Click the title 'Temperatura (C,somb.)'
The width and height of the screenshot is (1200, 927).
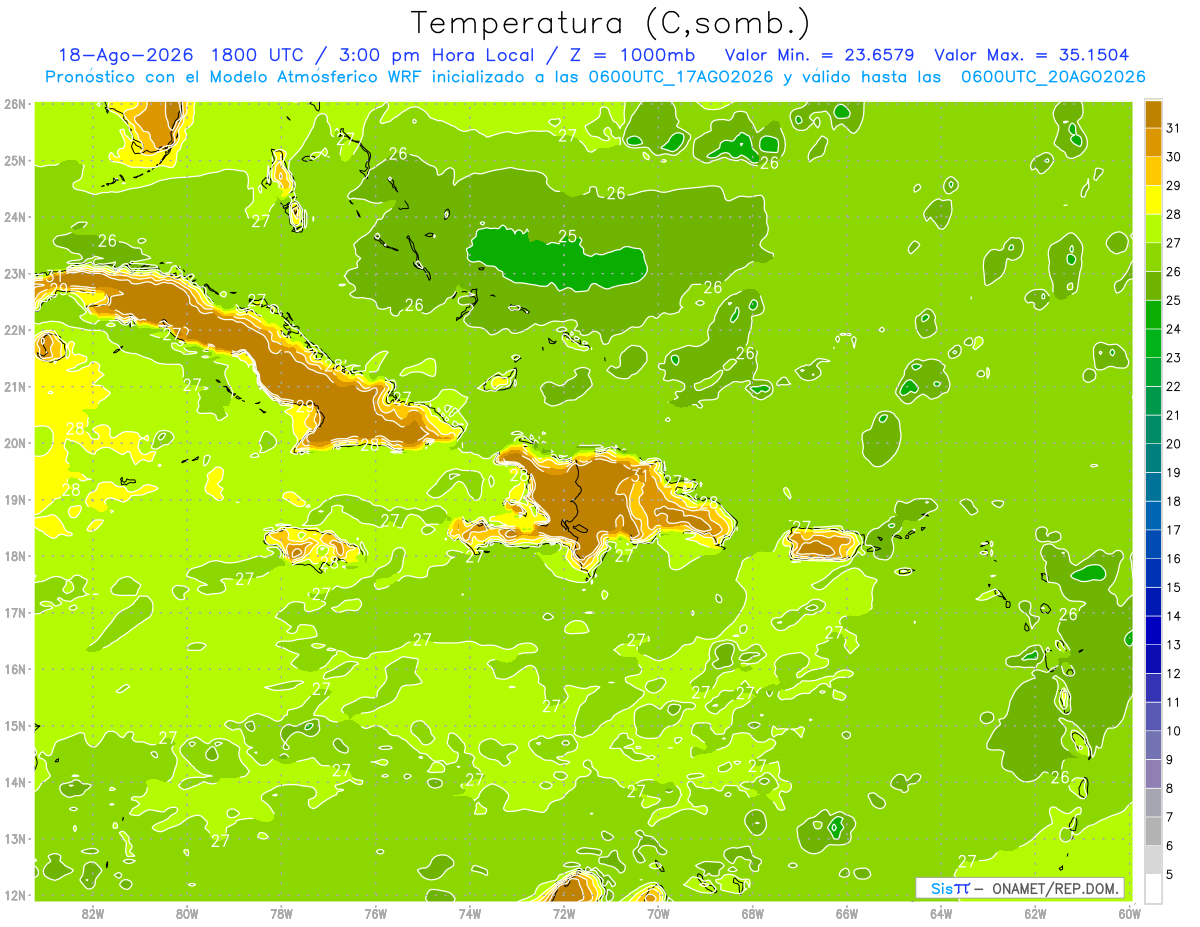click(610, 24)
